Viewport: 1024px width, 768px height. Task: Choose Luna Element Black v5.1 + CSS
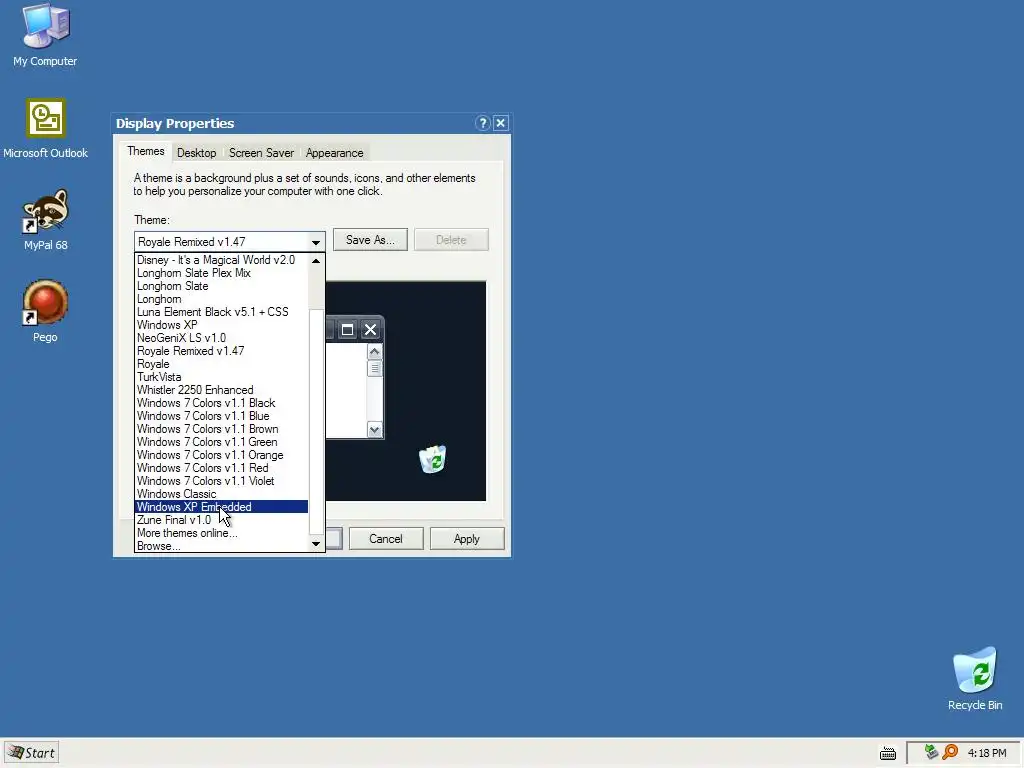click(x=221, y=312)
